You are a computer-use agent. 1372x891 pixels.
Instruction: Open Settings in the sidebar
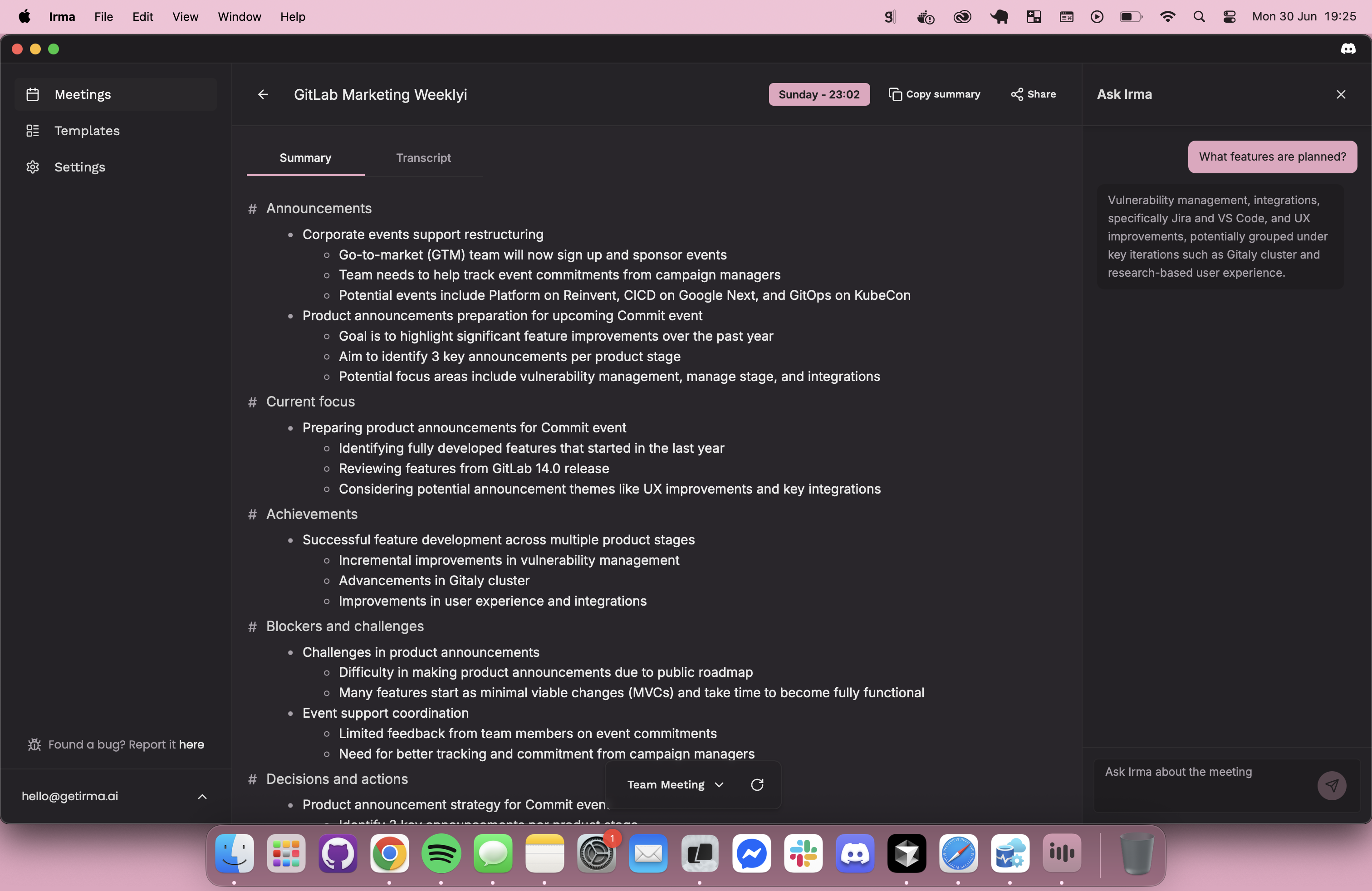click(79, 167)
